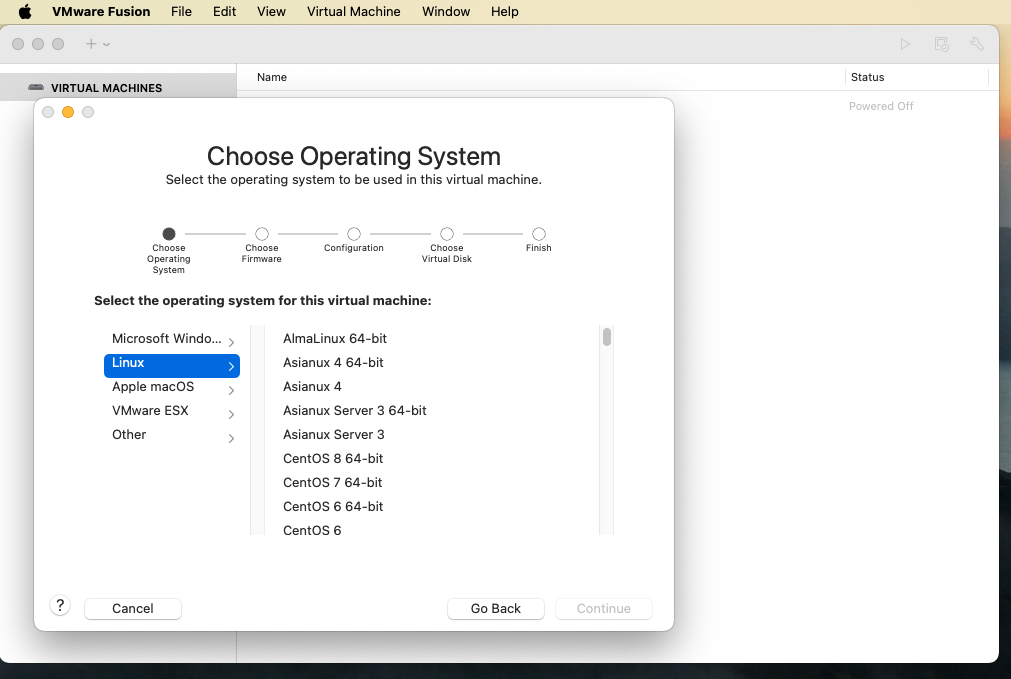The height and width of the screenshot is (679, 1011).
Task: Select the VIRTUAL MACHINES sidebar header
Action: [x=106, y=88]
